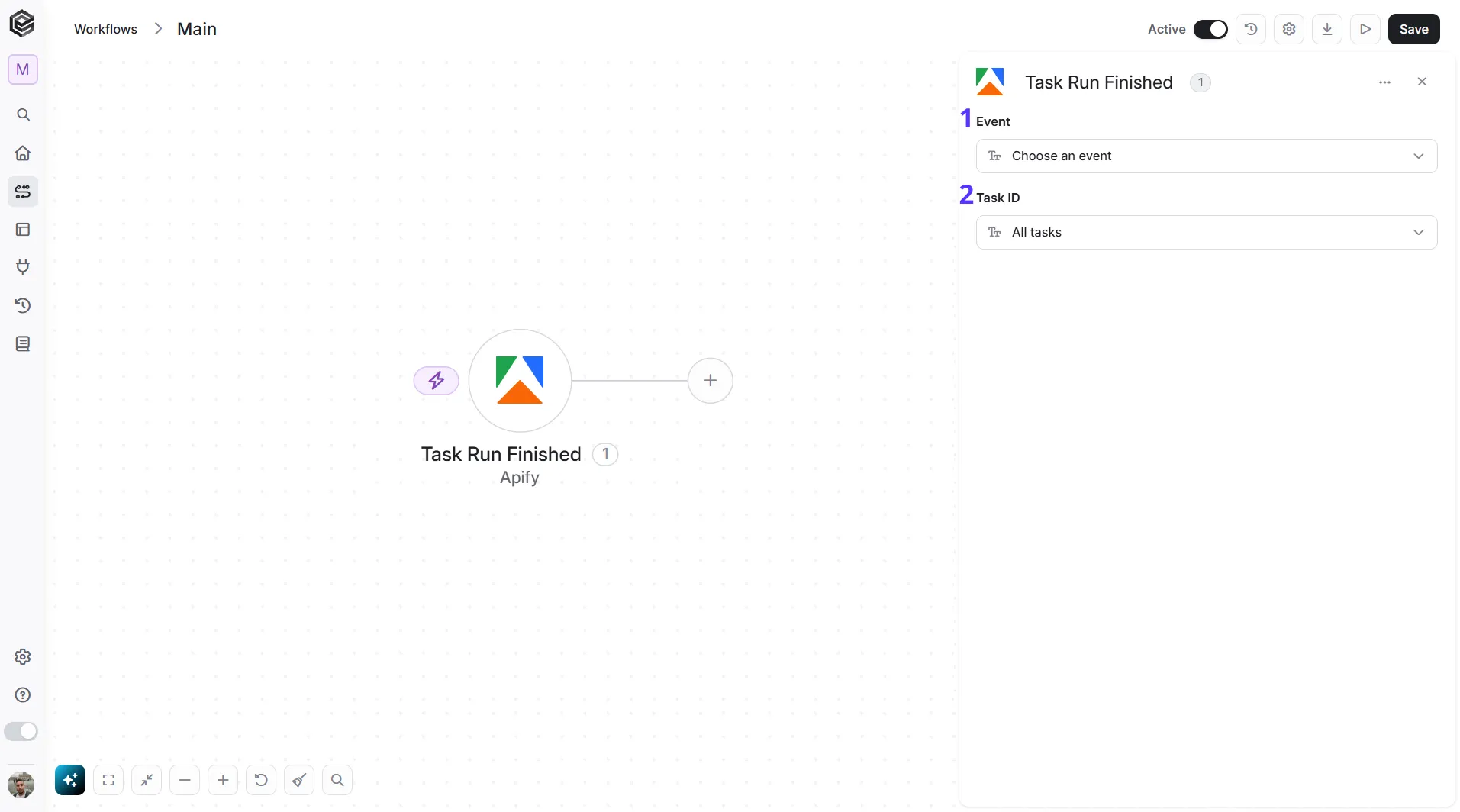Select the Apify trigger node on the canvas
1460x812 pixels.
click(x=520, y=381)
